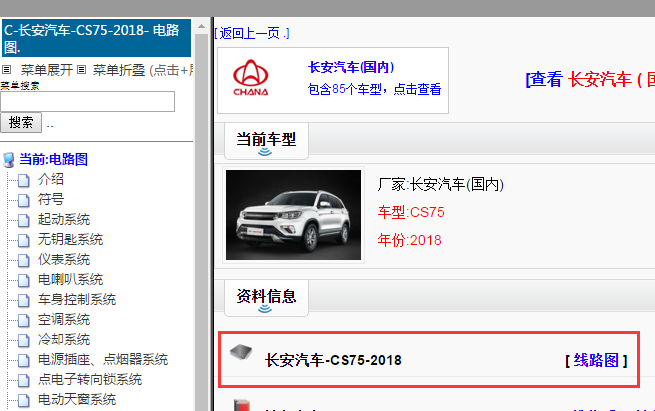Click the 冷却系统 page icon
Image resolution: width=655 pixels, height=411 pixels.
(x=24, y=340)
